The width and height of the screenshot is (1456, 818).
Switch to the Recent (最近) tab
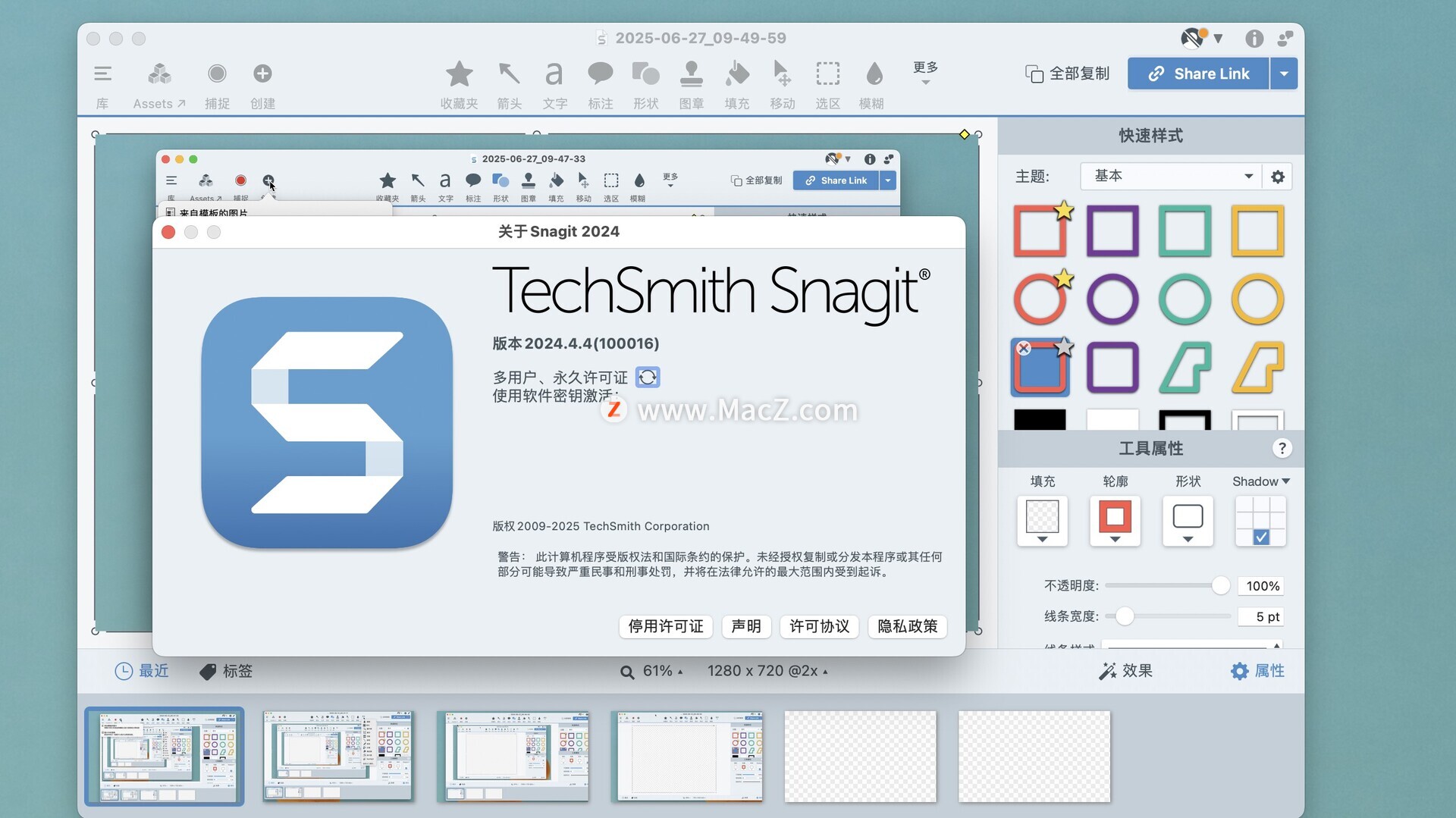[142, 671]
